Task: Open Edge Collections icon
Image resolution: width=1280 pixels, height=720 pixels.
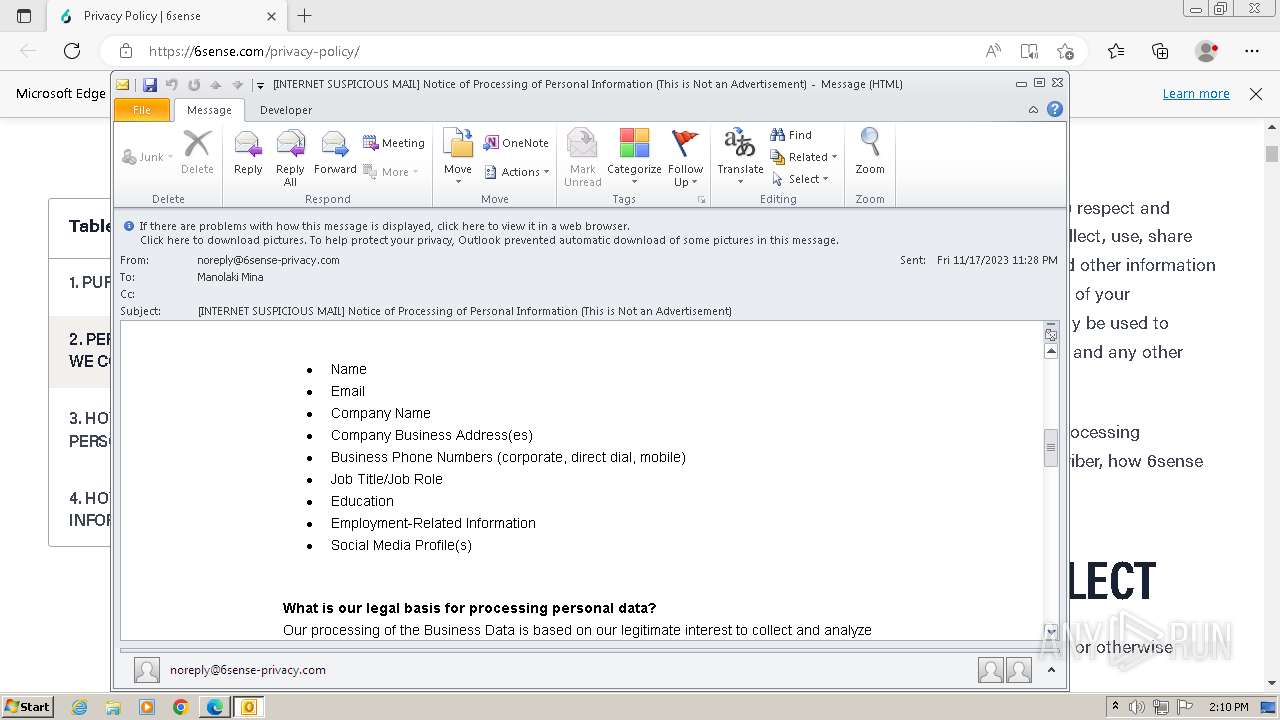Action: 1160,51
